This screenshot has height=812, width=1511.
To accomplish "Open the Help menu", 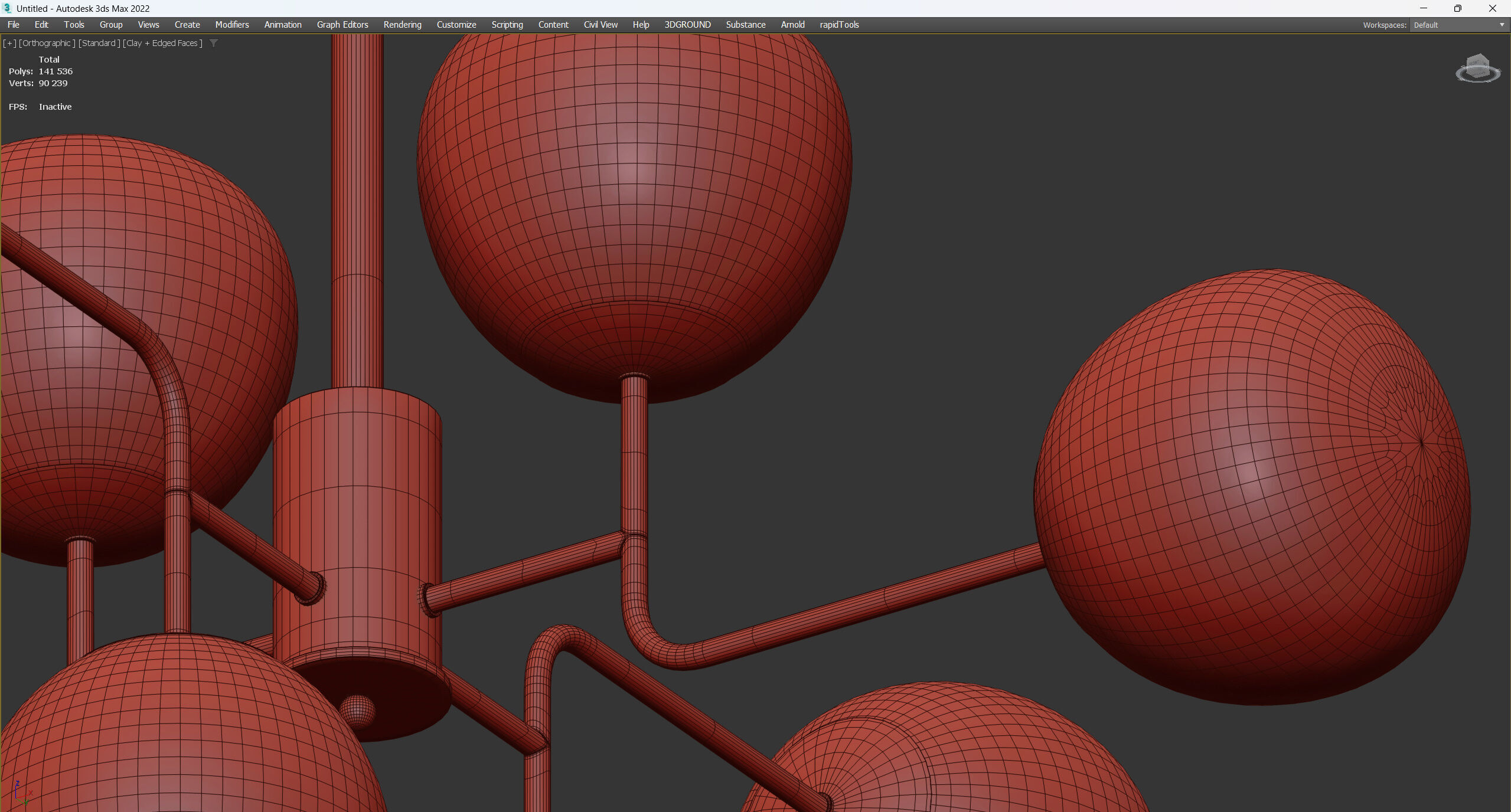I will coord(641,25).
